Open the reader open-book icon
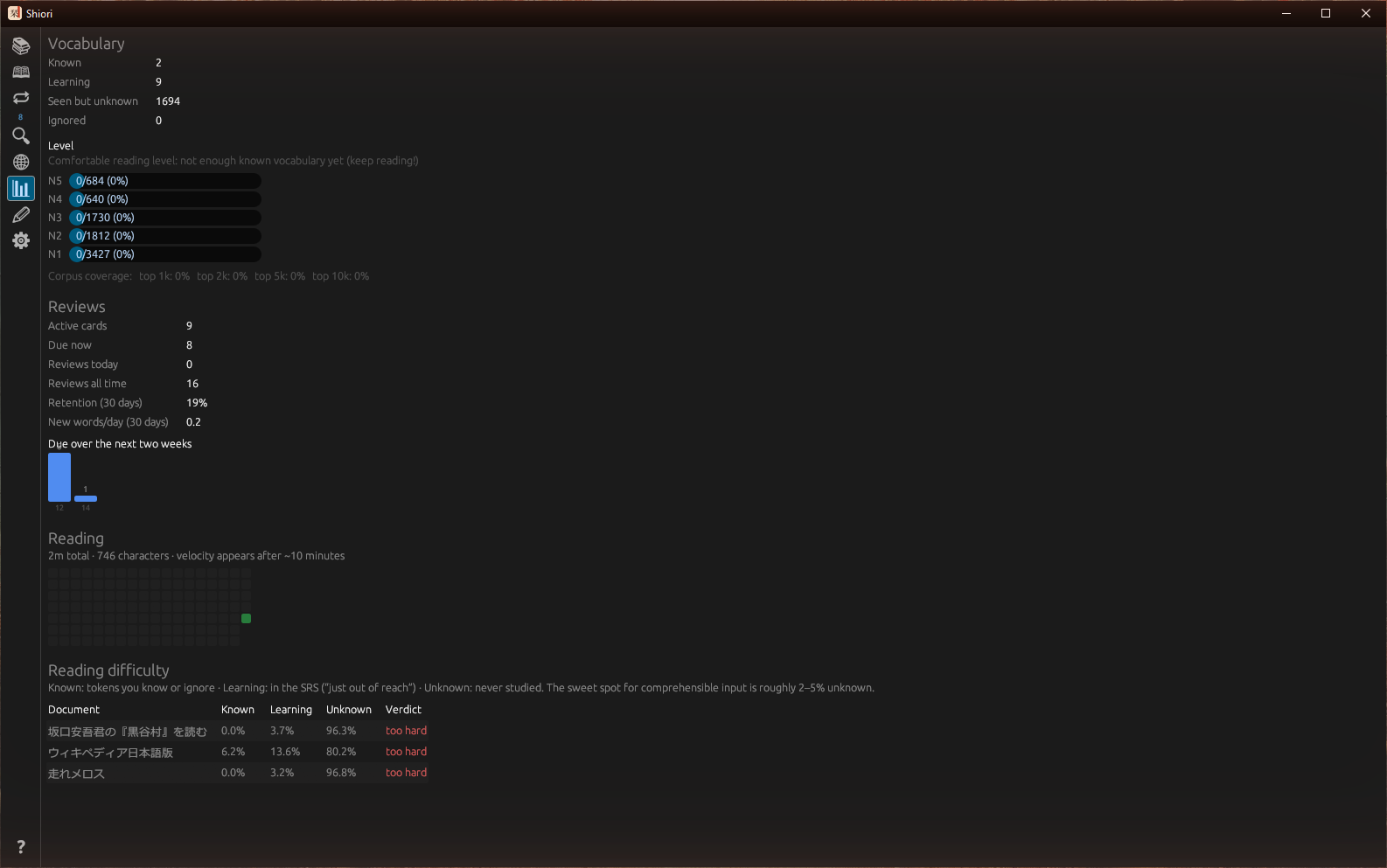This screenshot has width=1387, height=868. click(x=21, y=72)
